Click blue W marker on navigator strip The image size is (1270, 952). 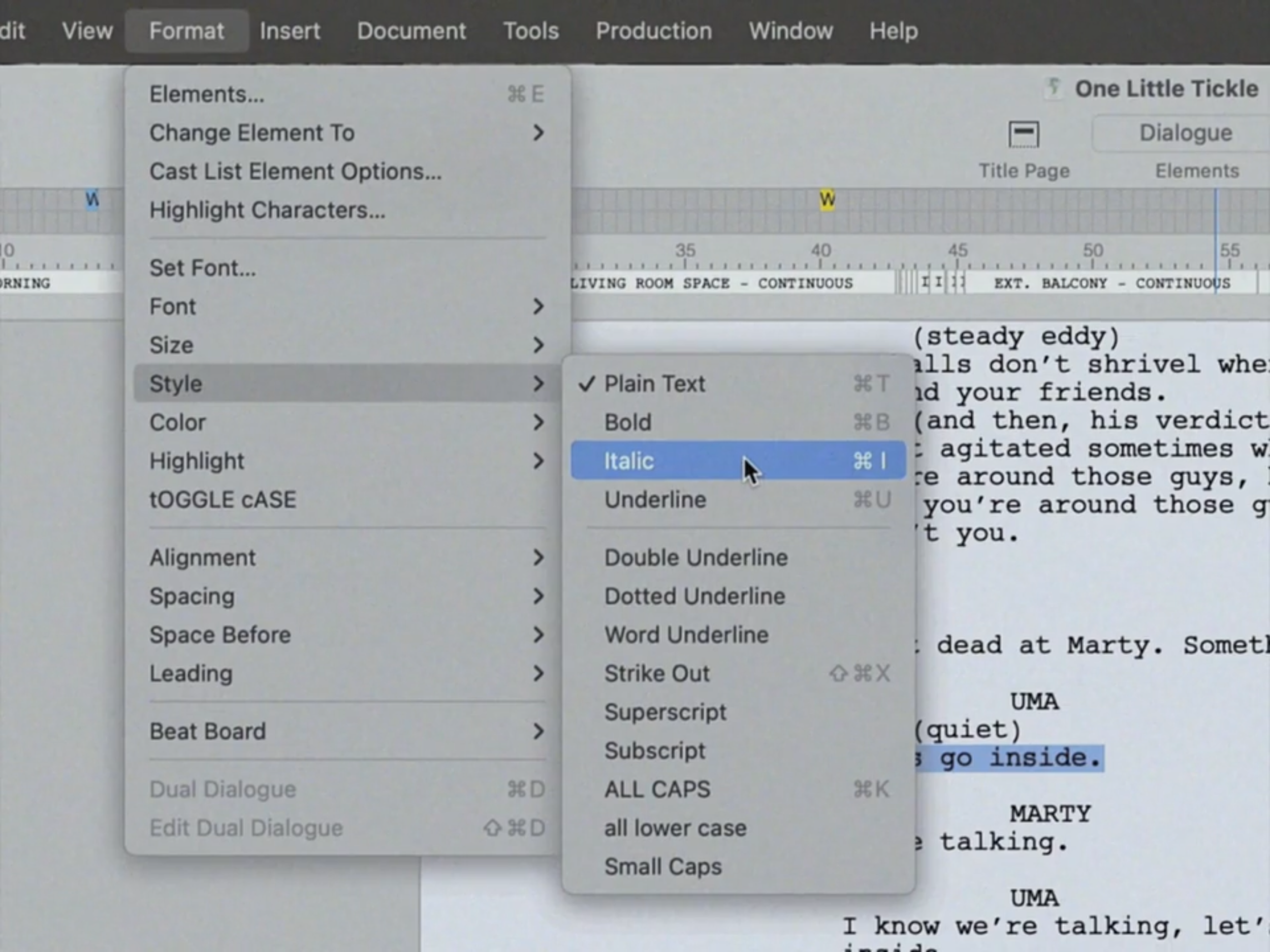(92, 200)
